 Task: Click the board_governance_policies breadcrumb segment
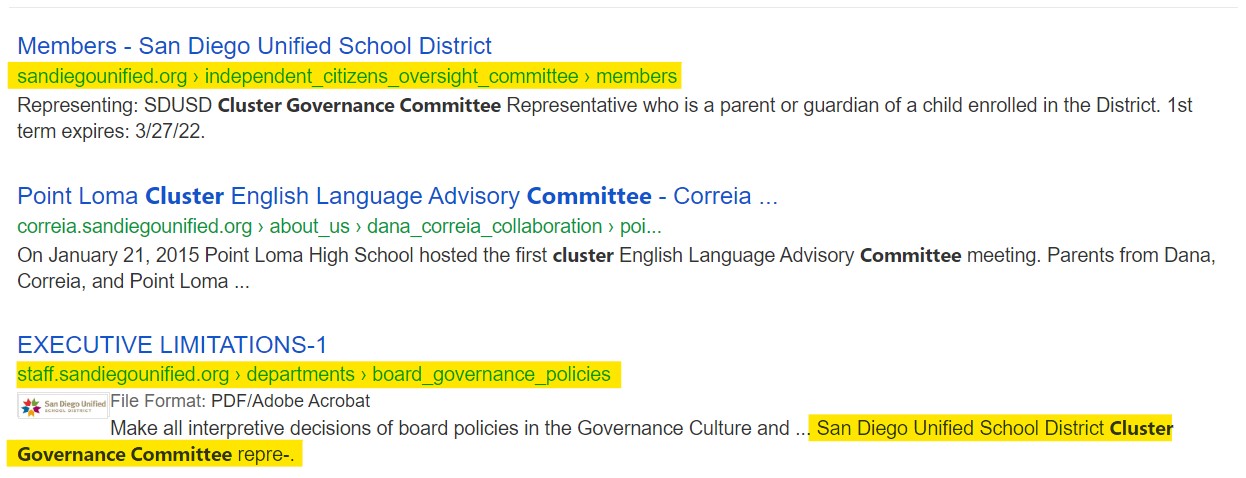[x=491, y=375]
